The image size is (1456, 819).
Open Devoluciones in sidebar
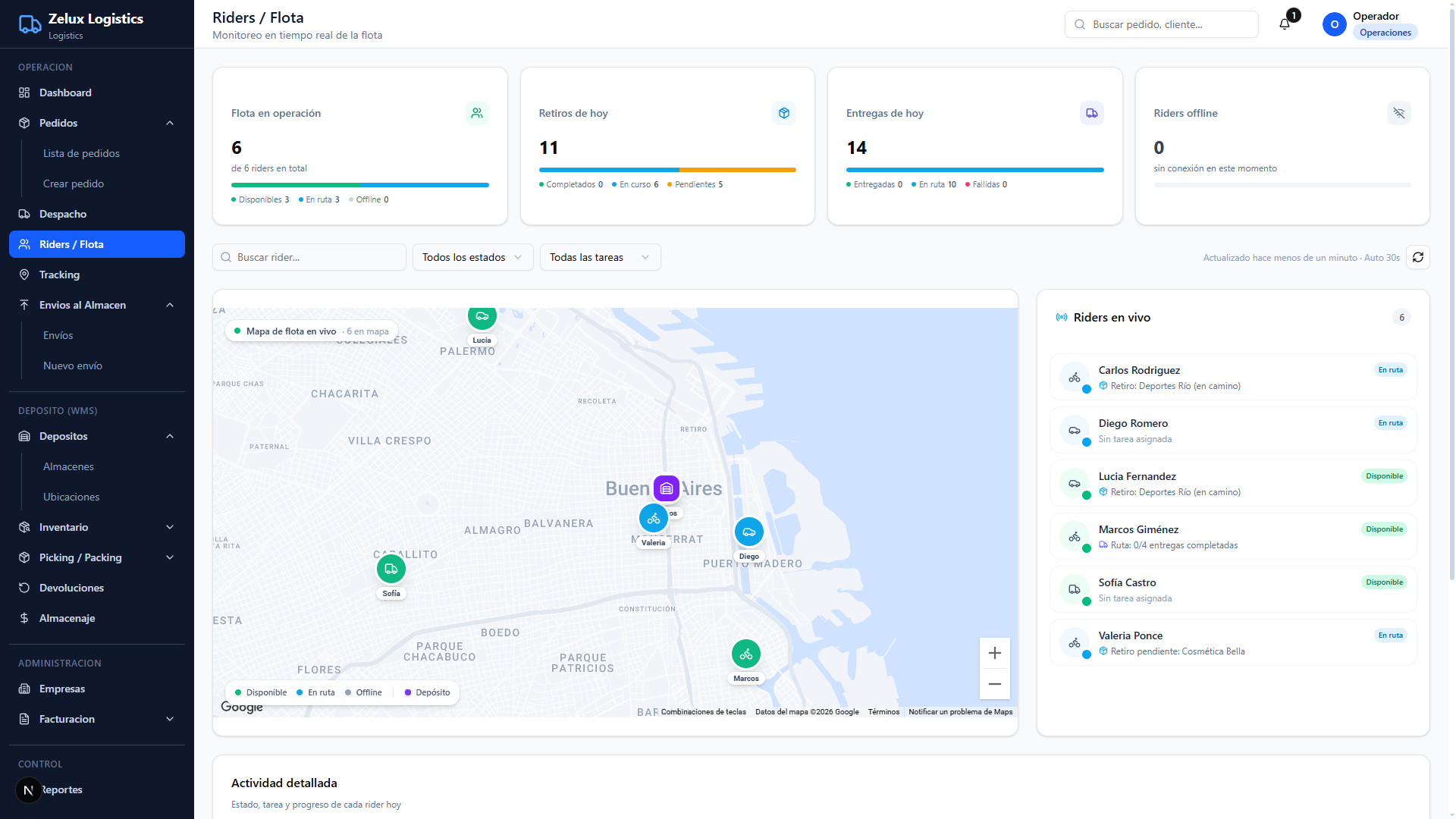(x=97, y=588)
